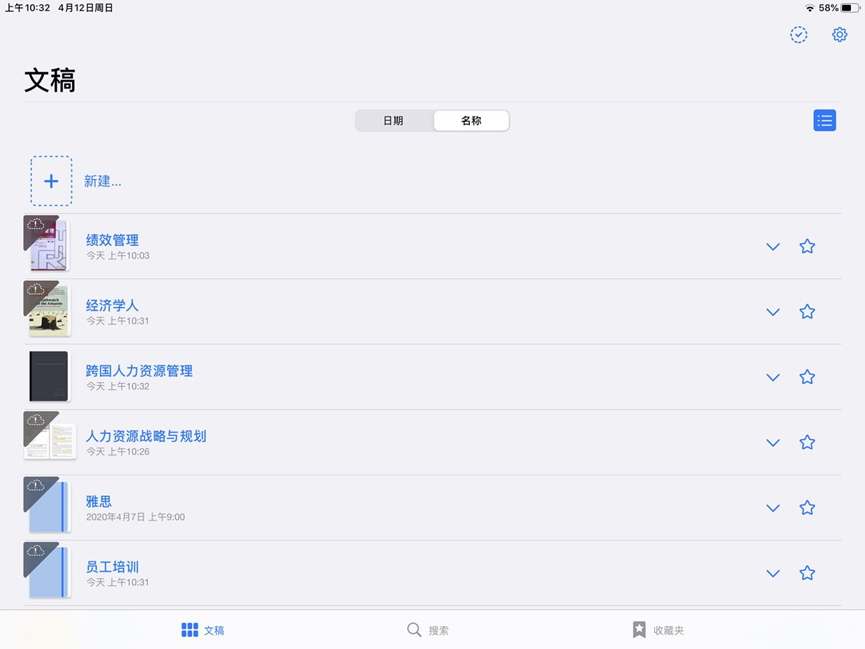This screenshot has height=649, width=865.
Task: Tap the dashed plus icon to create new
Action: (x=51, y=181)
